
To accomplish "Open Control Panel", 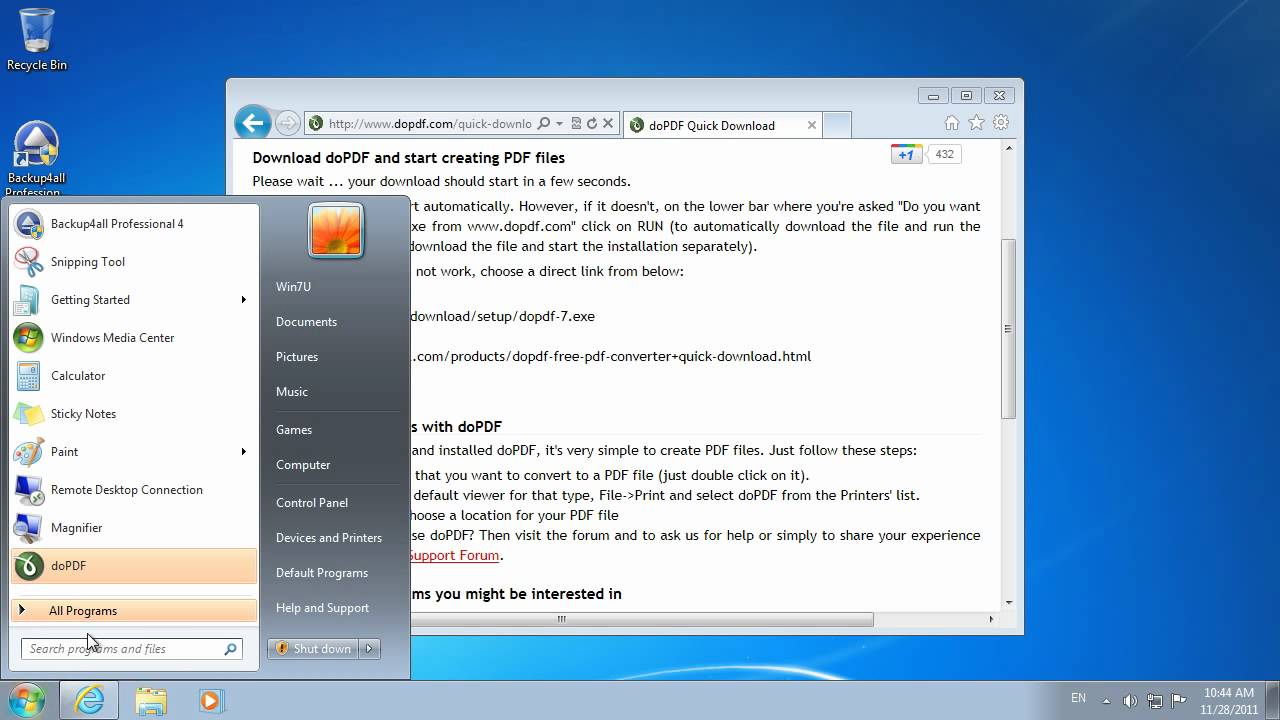I will (x=312, y=503).
